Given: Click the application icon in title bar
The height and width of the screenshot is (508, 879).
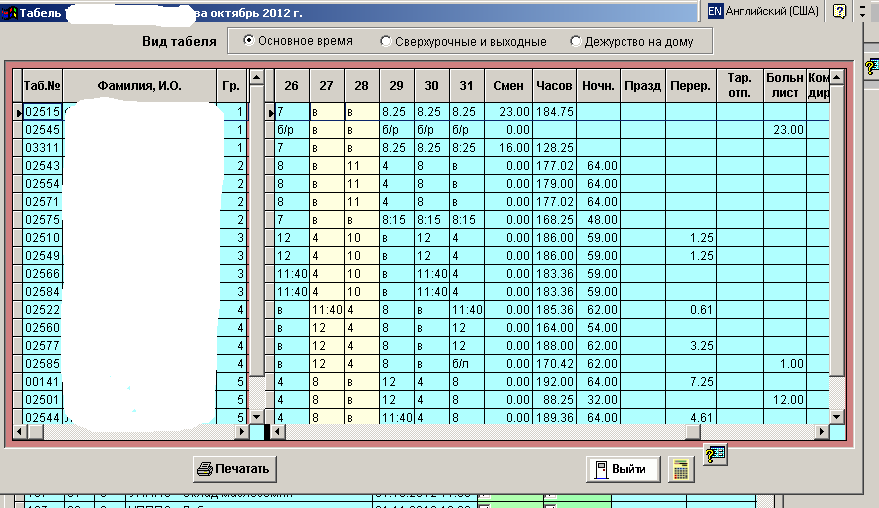Looking at the screenshot, I should click(11, 11).
